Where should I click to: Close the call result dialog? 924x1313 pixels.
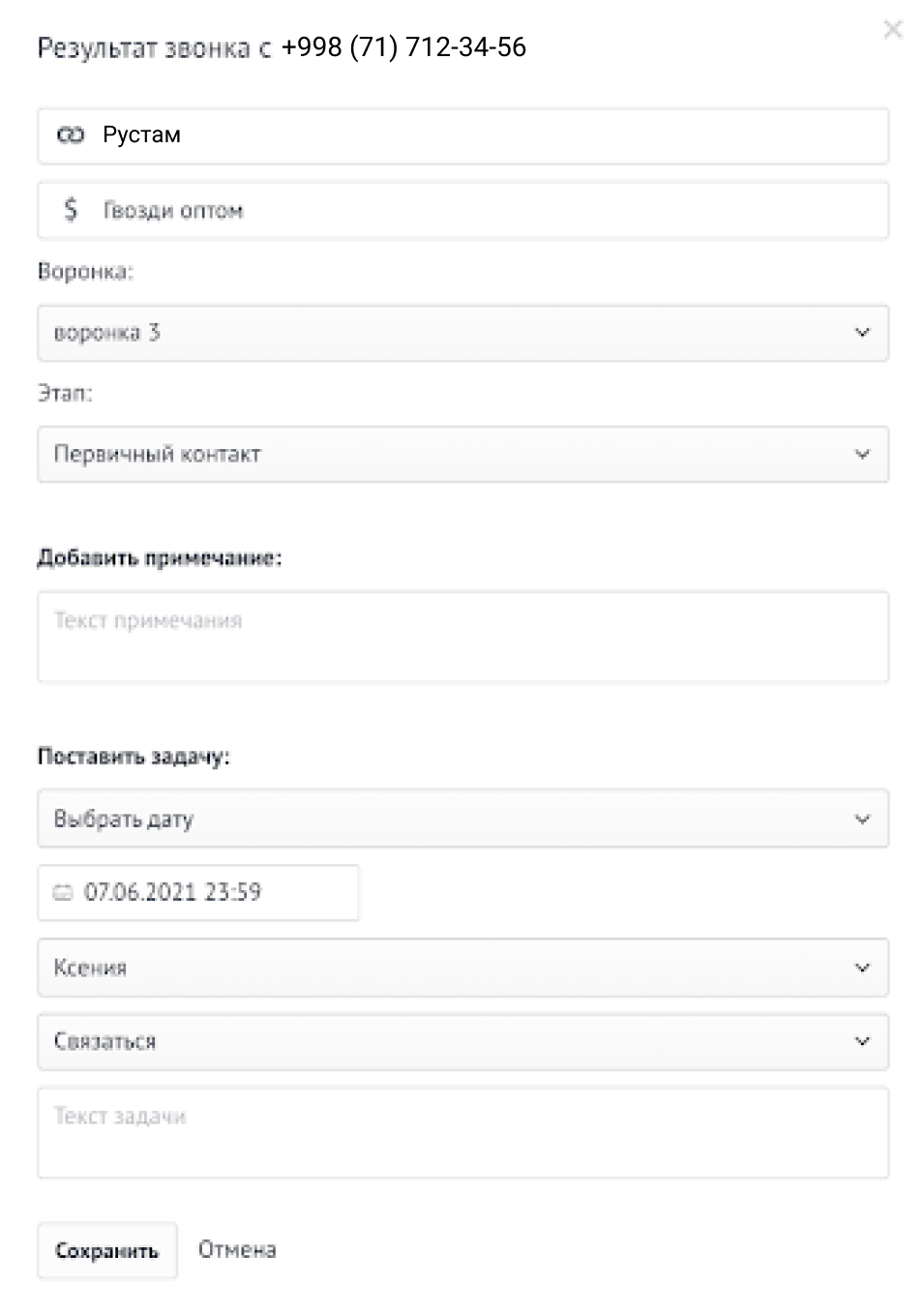(893, 30)
